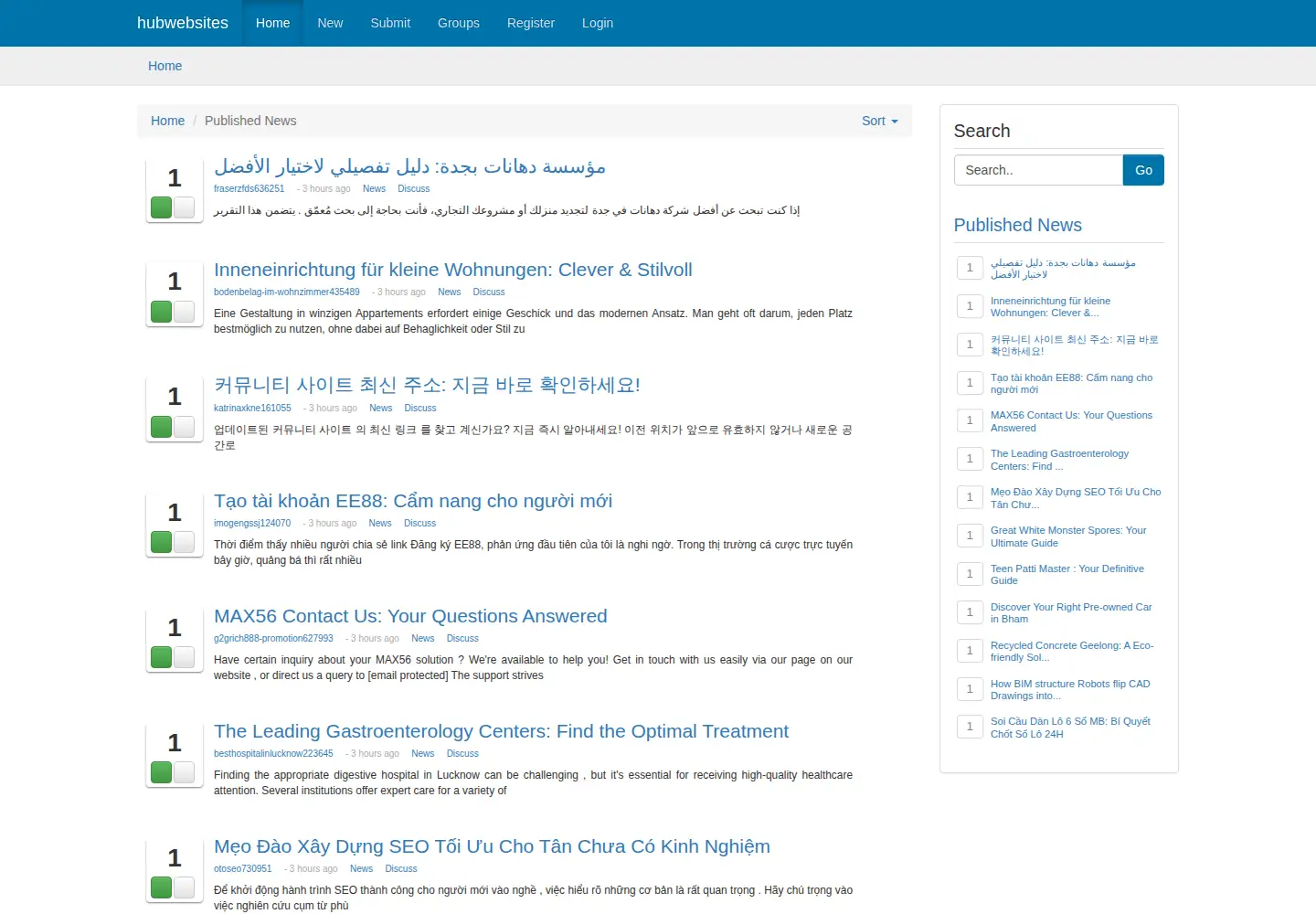
Task: Open author profile katrinaxkne161055
Action: click(252, 409)
